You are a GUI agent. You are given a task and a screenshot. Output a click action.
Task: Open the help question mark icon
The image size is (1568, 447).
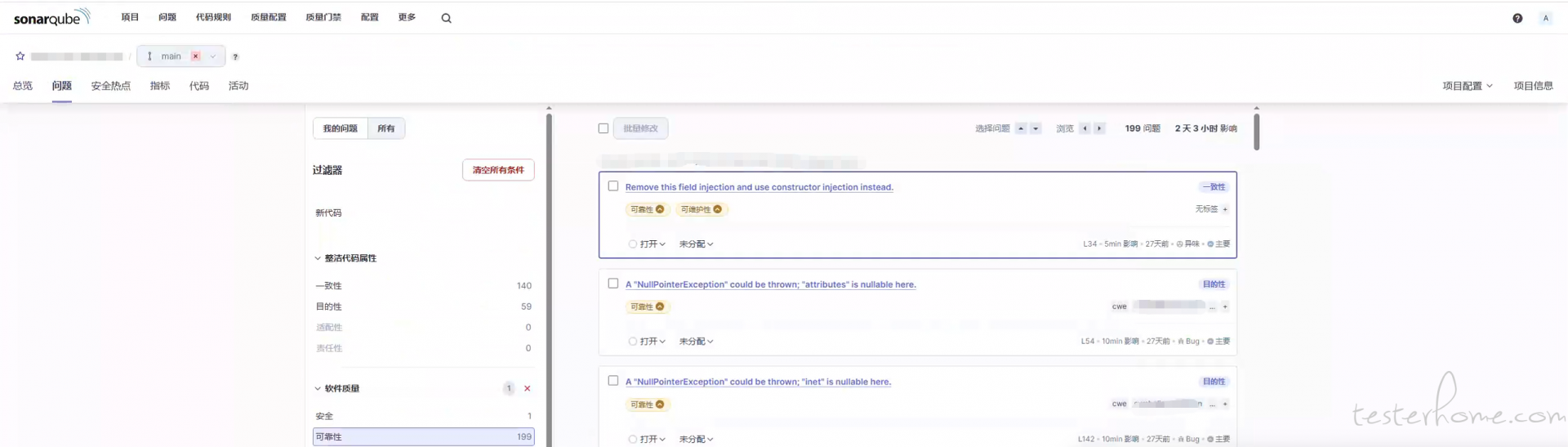pos(1517,18)
